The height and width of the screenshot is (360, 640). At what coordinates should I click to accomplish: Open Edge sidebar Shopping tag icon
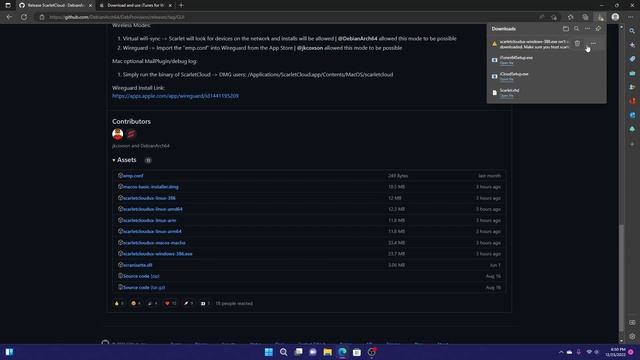[x=632, y=59]
